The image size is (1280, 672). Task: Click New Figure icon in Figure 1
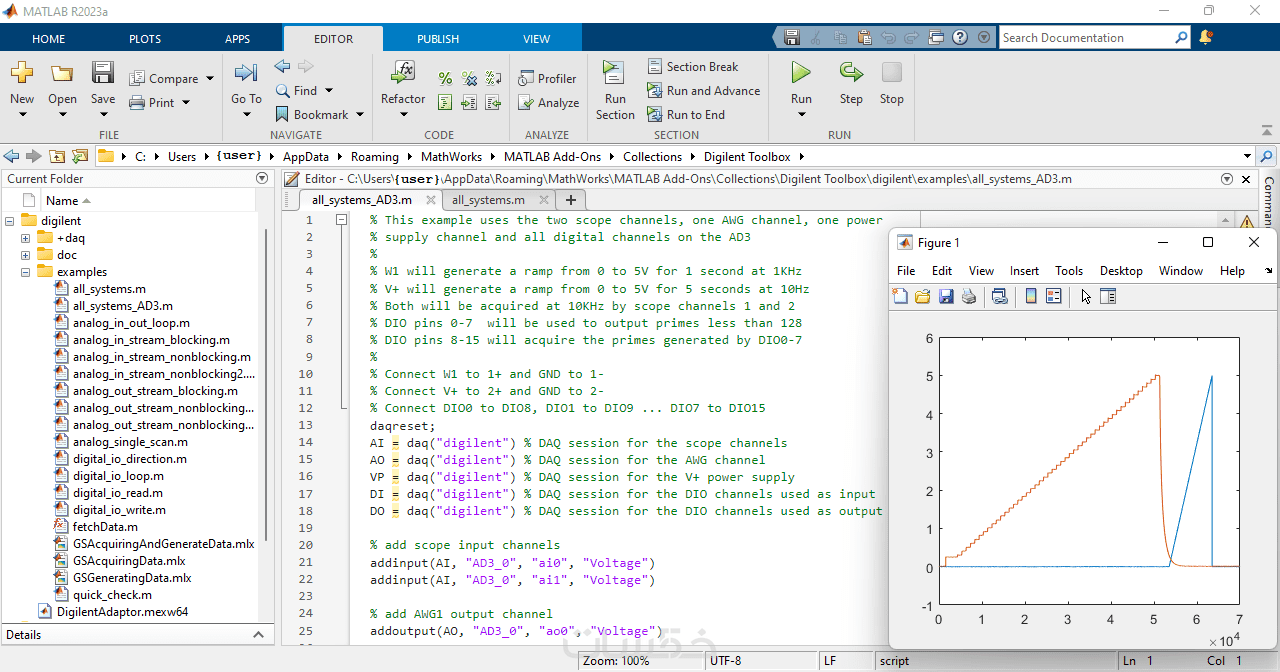point(900,296)
